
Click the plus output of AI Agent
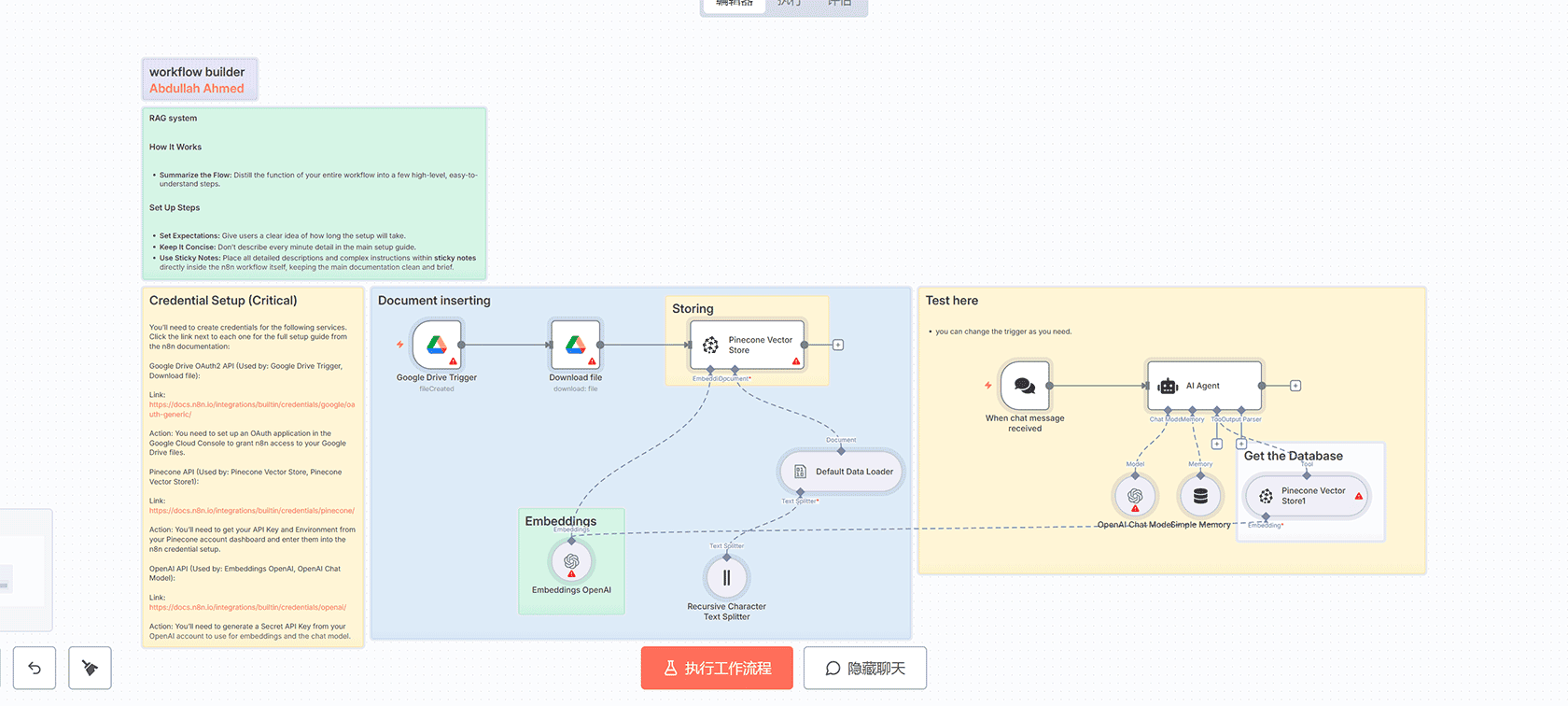click(1295, 386)
